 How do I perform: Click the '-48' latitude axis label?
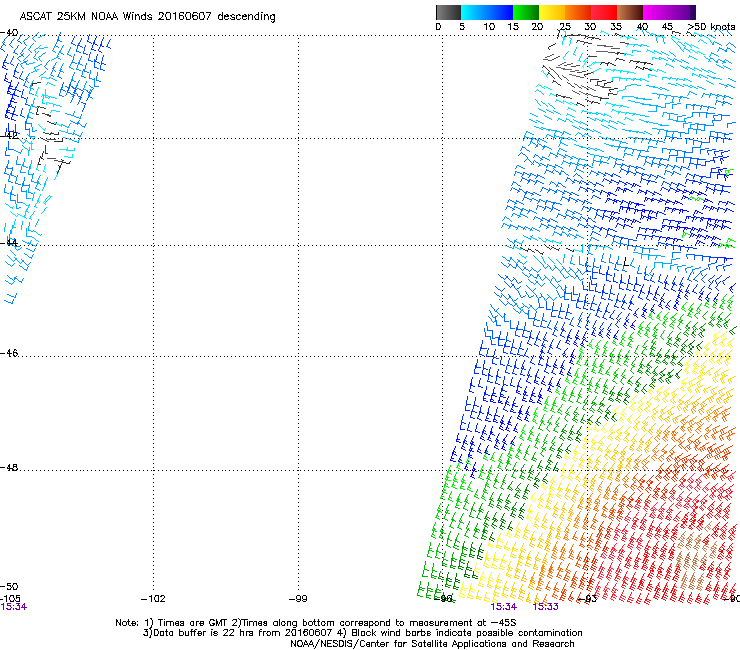[x=9, y=467]
